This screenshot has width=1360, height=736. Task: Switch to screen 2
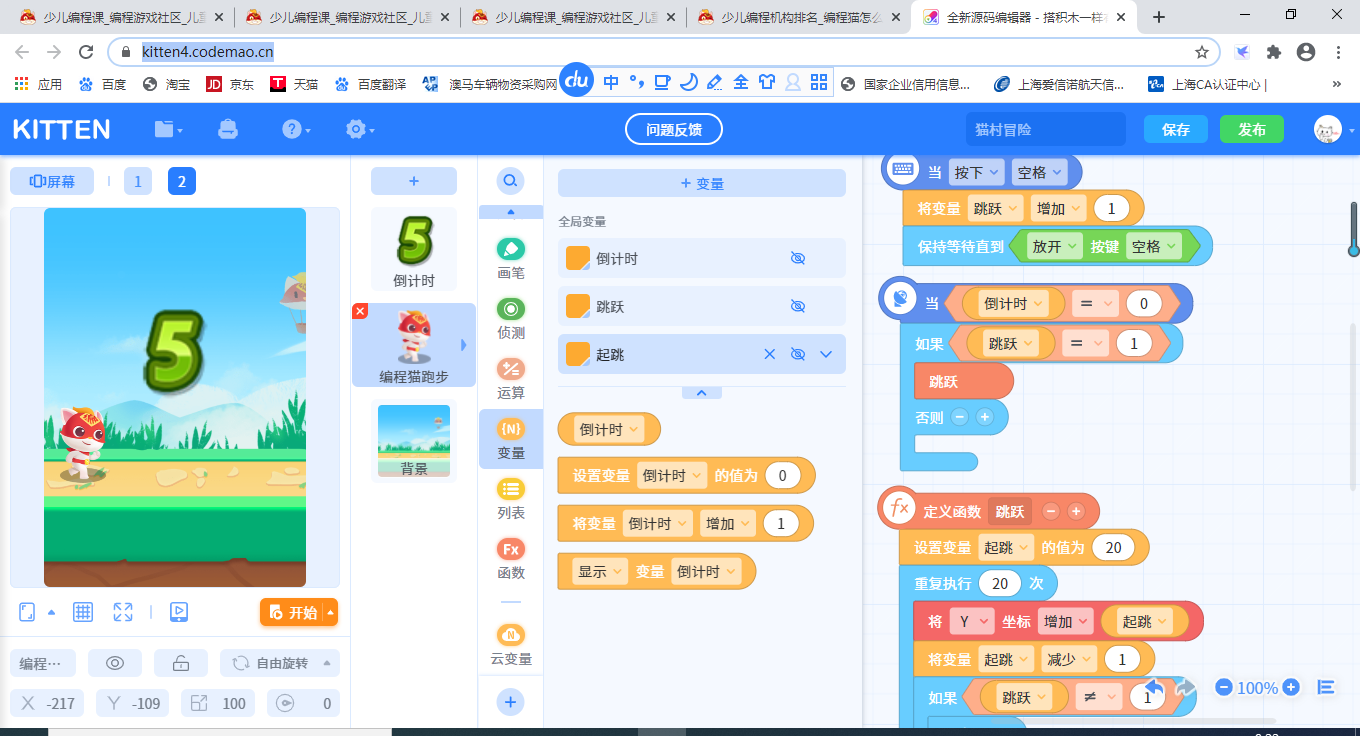tap(182, 181)
